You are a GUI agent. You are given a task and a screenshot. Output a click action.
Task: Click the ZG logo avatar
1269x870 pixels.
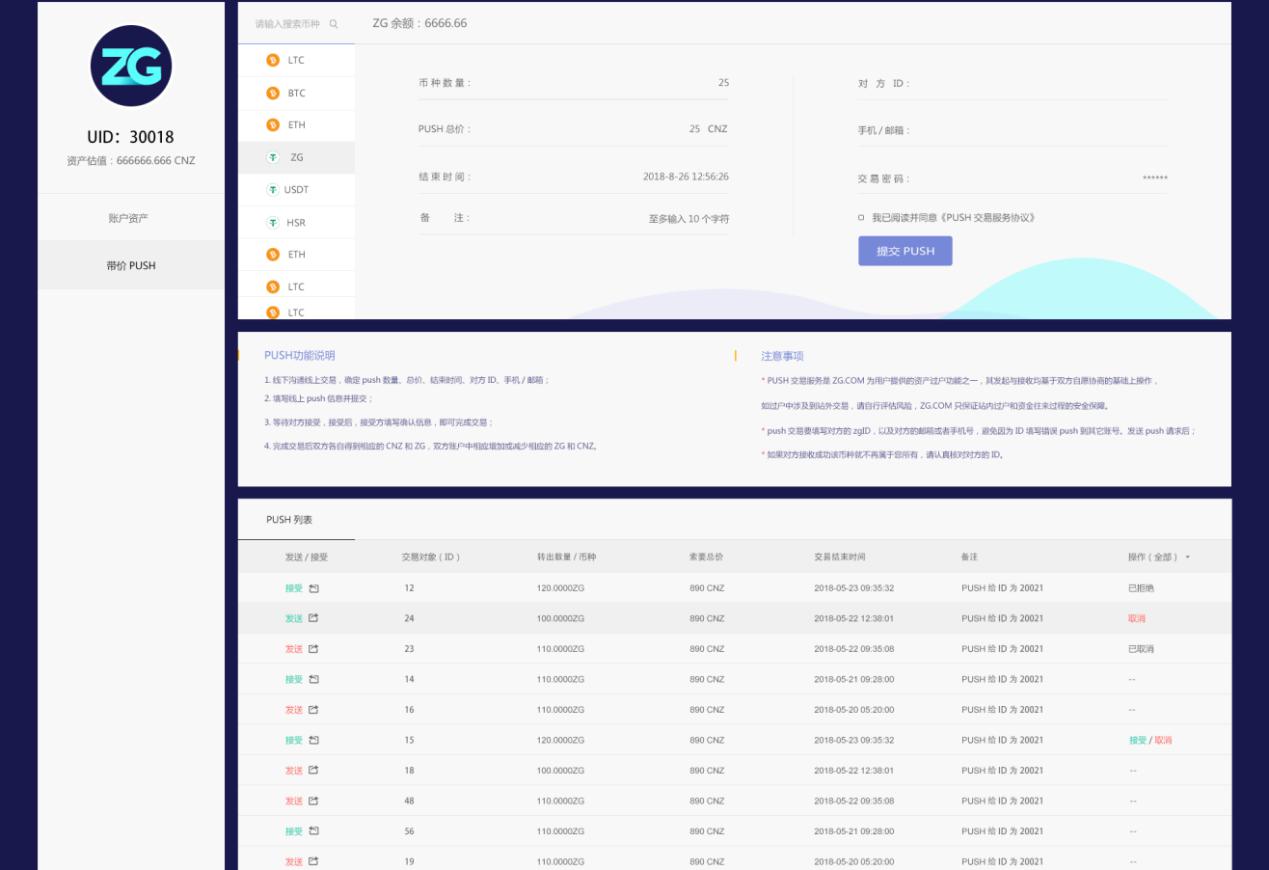(131, 66)
